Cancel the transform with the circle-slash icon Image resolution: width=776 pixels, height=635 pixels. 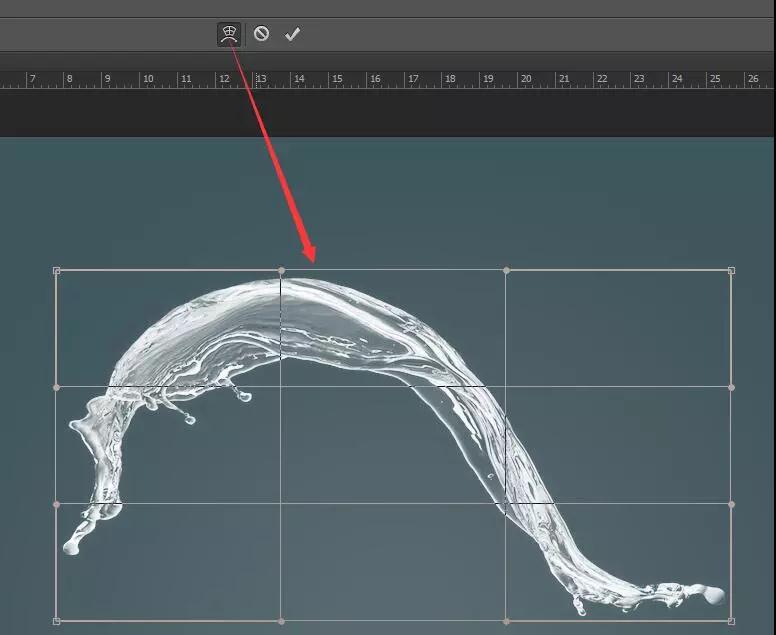(261, 34)
